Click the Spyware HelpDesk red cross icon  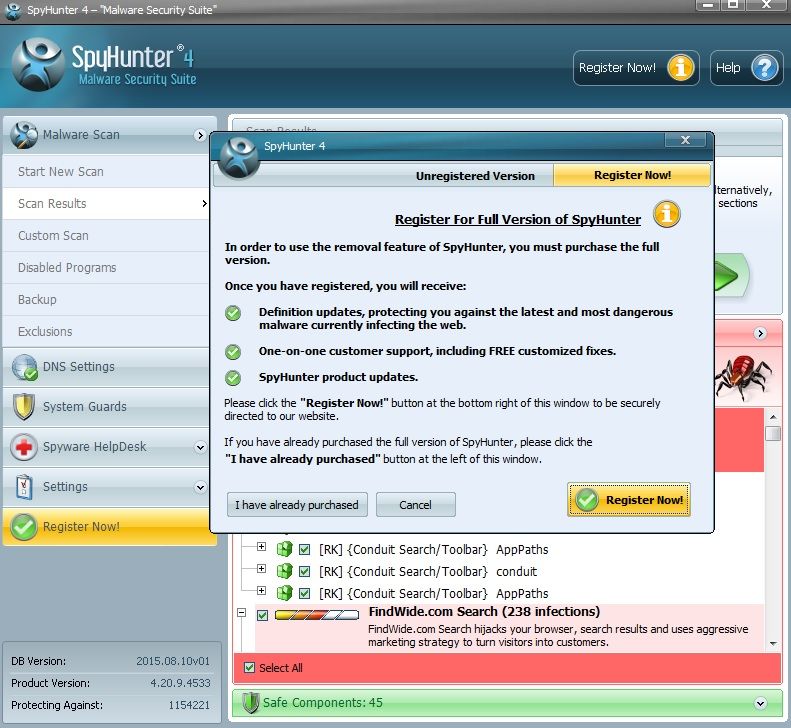[24, 447]
